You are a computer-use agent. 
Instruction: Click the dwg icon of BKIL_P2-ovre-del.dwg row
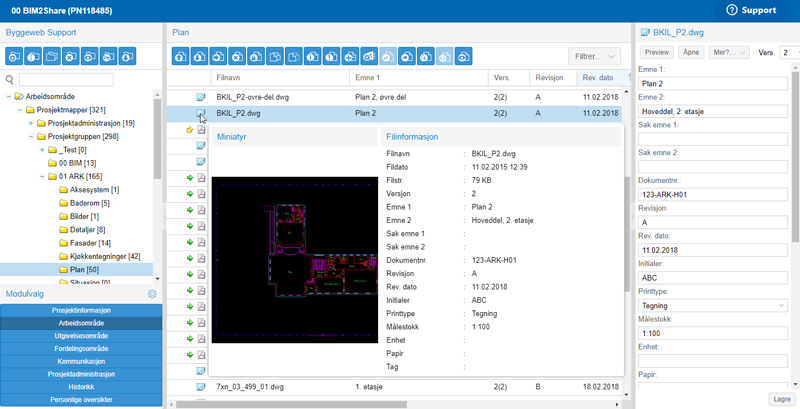[201, 97]
